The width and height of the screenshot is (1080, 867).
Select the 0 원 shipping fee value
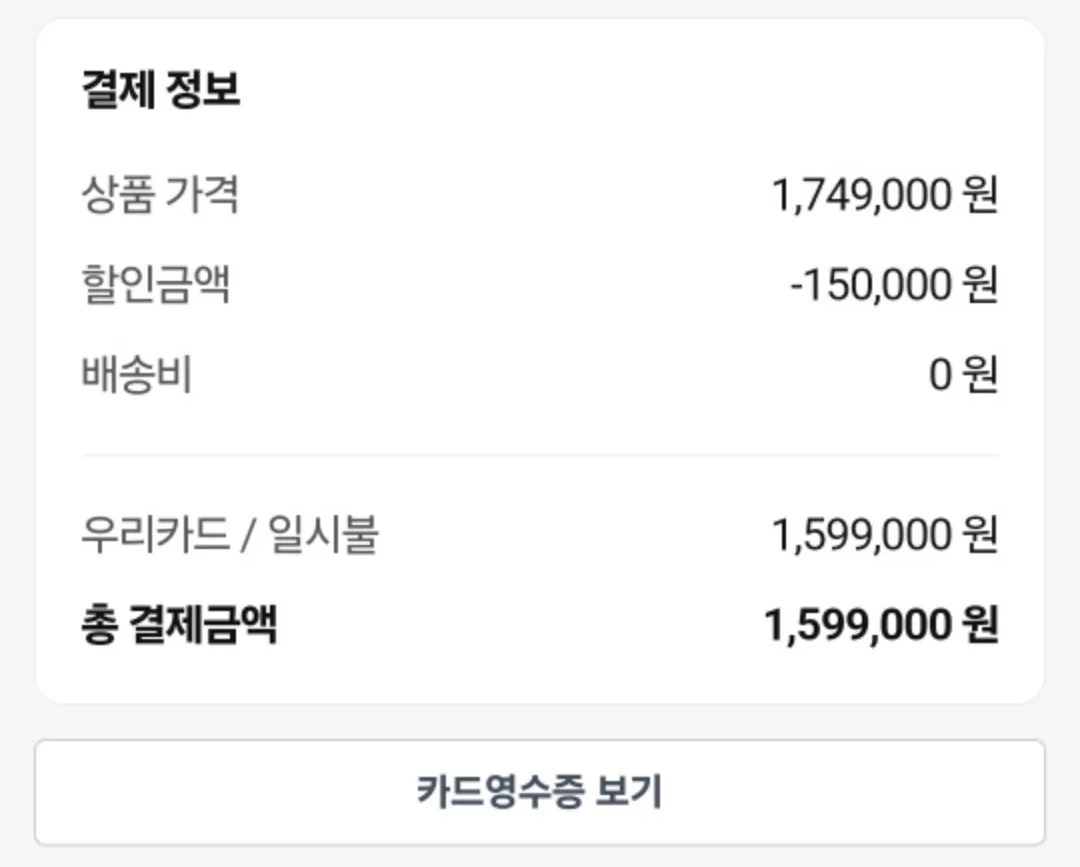pyautogui.click(x=964, y=375)
